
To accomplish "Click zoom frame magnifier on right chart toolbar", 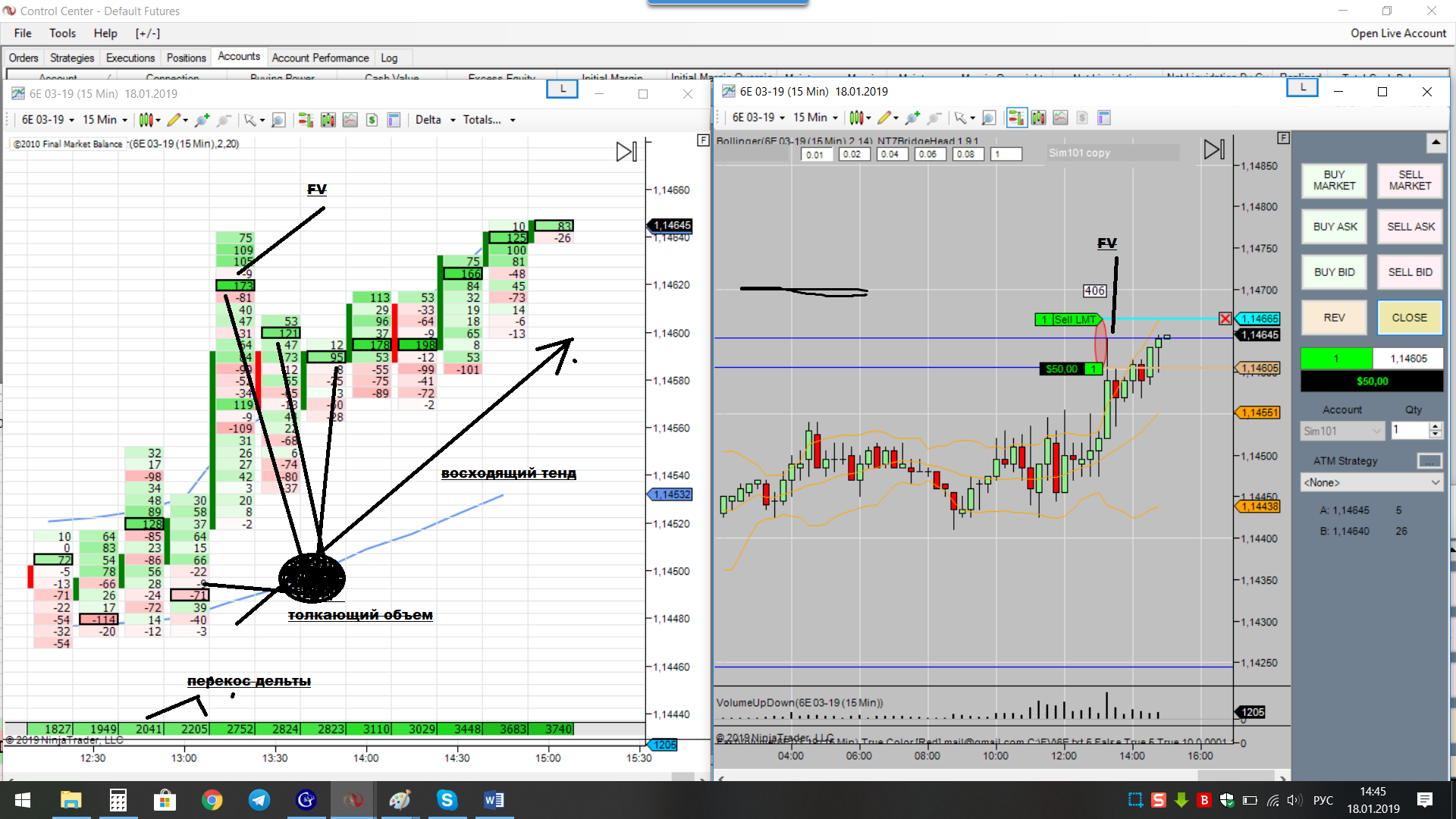I will point(988,118).
